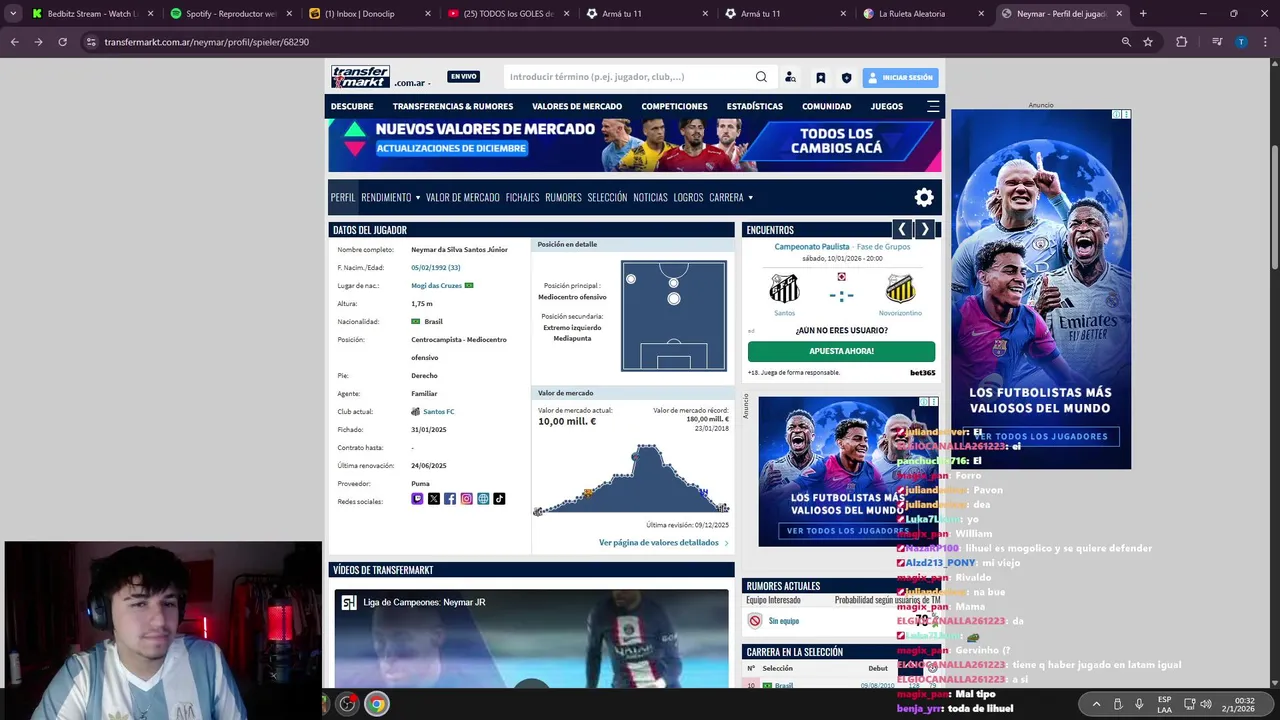Viewport: 1280px width, 720px height.
Task: Open new browser tab
Action: point(1143,14)
